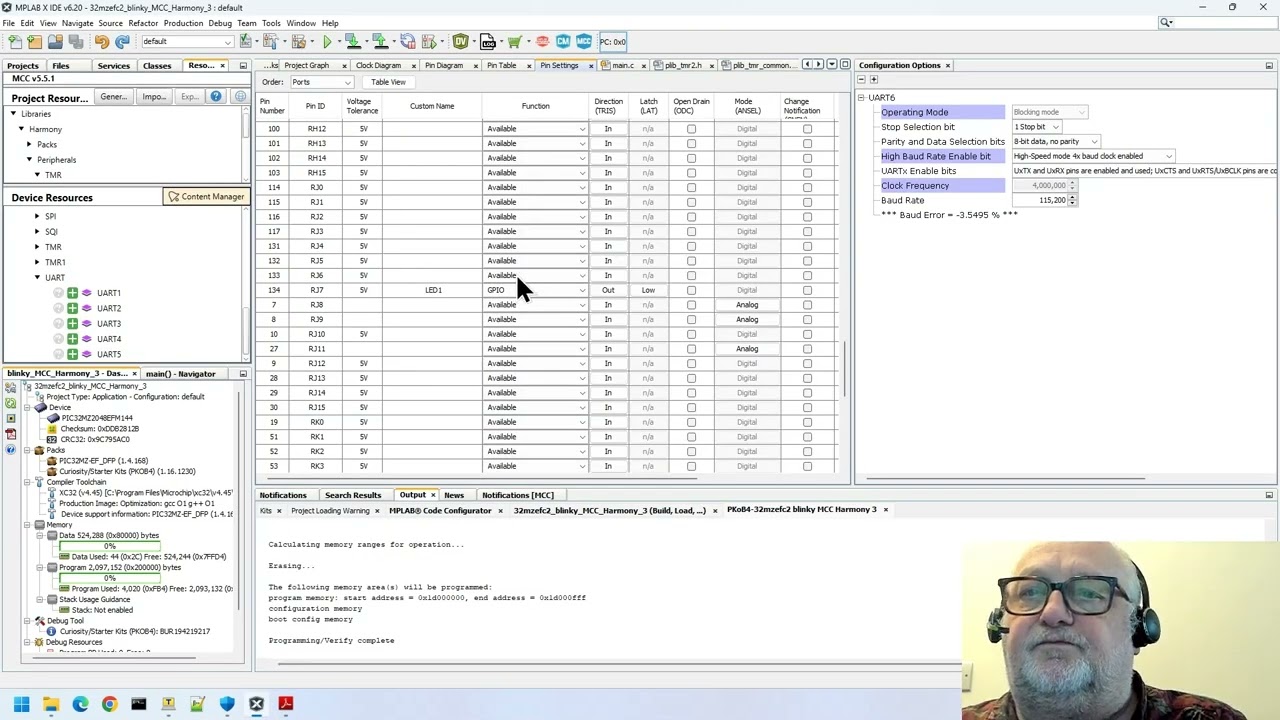Click the globe icon in Project Resources

tap(240, 97)
